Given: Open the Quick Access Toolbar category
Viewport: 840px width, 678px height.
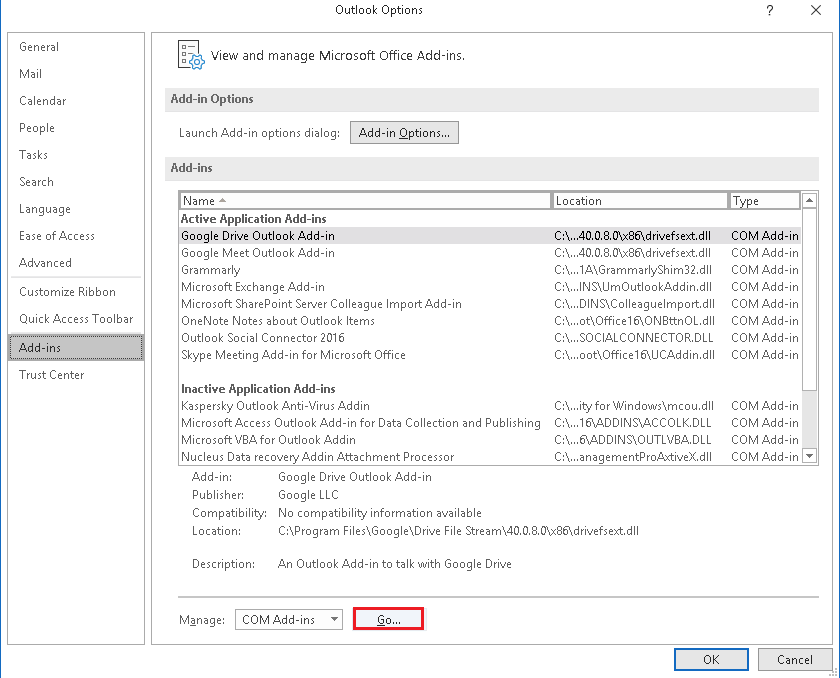Looking at the screenshot, I should pyautogui.click(x=76, y=319).
